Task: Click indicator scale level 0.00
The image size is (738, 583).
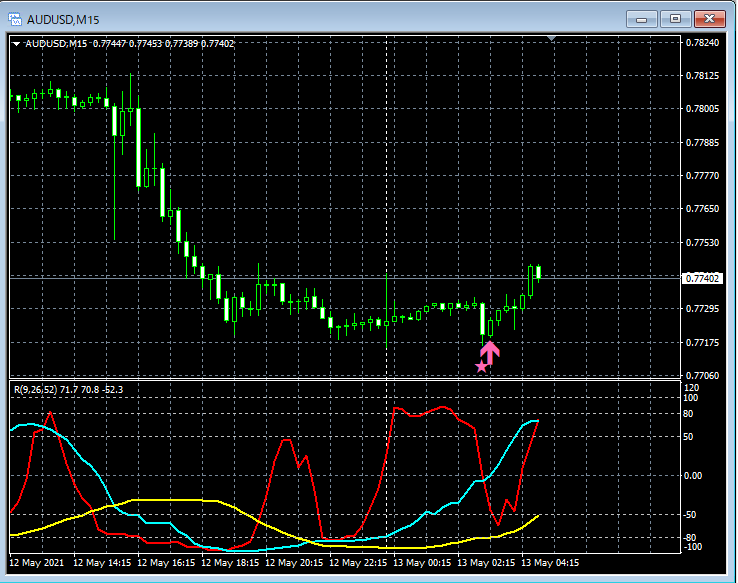Action: pyautogui.click(x=692, y=476)
